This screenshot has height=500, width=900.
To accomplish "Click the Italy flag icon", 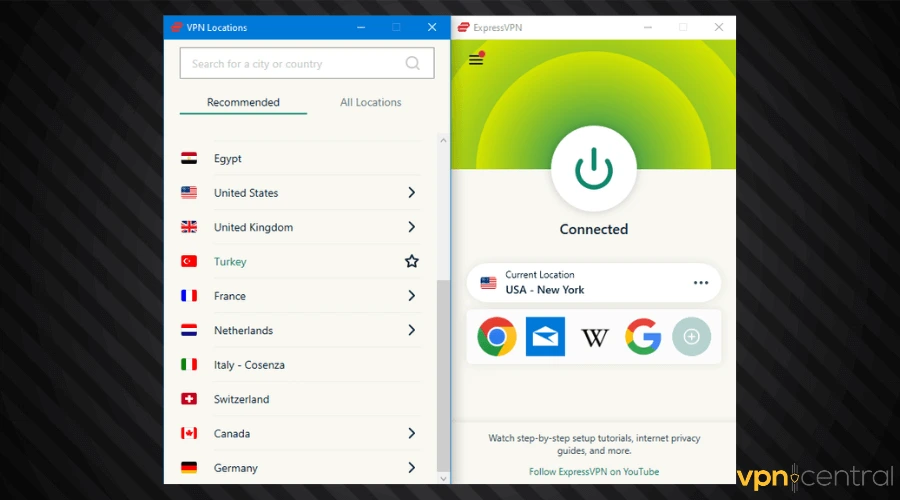I will point(189,365).
